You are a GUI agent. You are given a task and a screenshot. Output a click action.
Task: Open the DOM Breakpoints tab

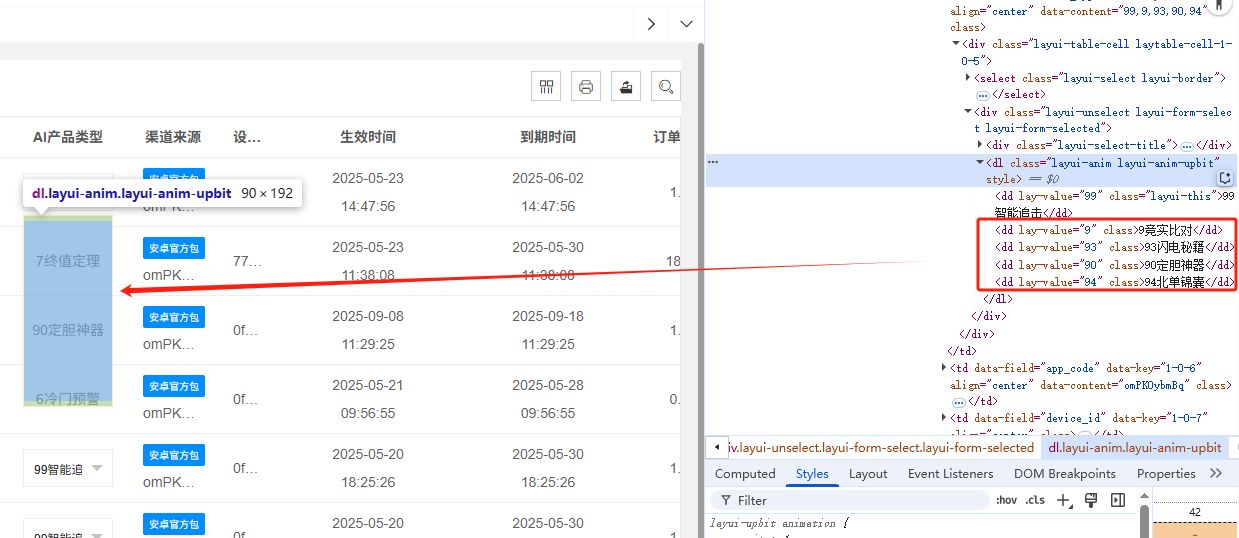click(1065, 474)
